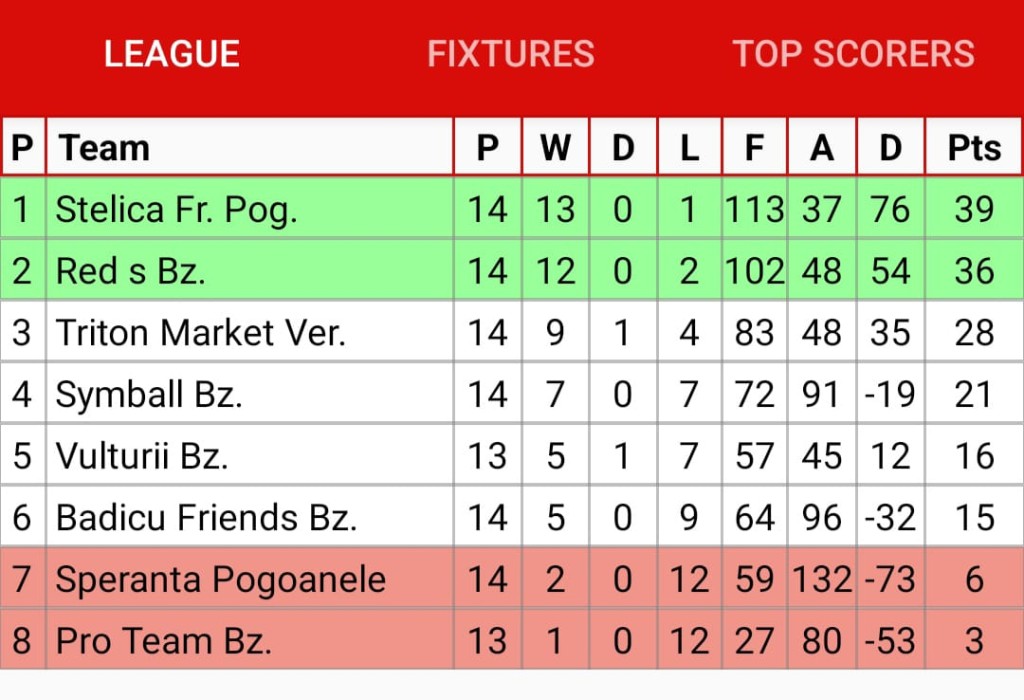Viewport: 1024px width, 700px height.
Task: Click Stelica's 39 points cell
Action: tap(974, 210)
